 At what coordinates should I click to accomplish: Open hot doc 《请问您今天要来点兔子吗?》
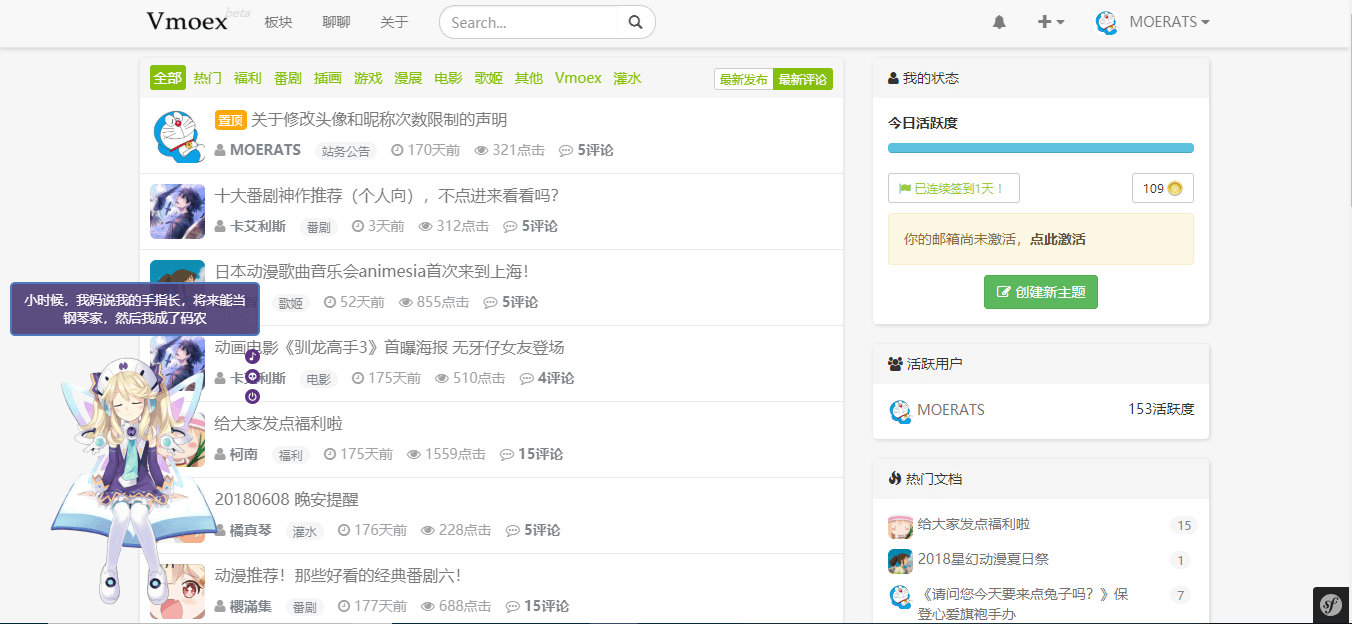tap(1022, 604)
